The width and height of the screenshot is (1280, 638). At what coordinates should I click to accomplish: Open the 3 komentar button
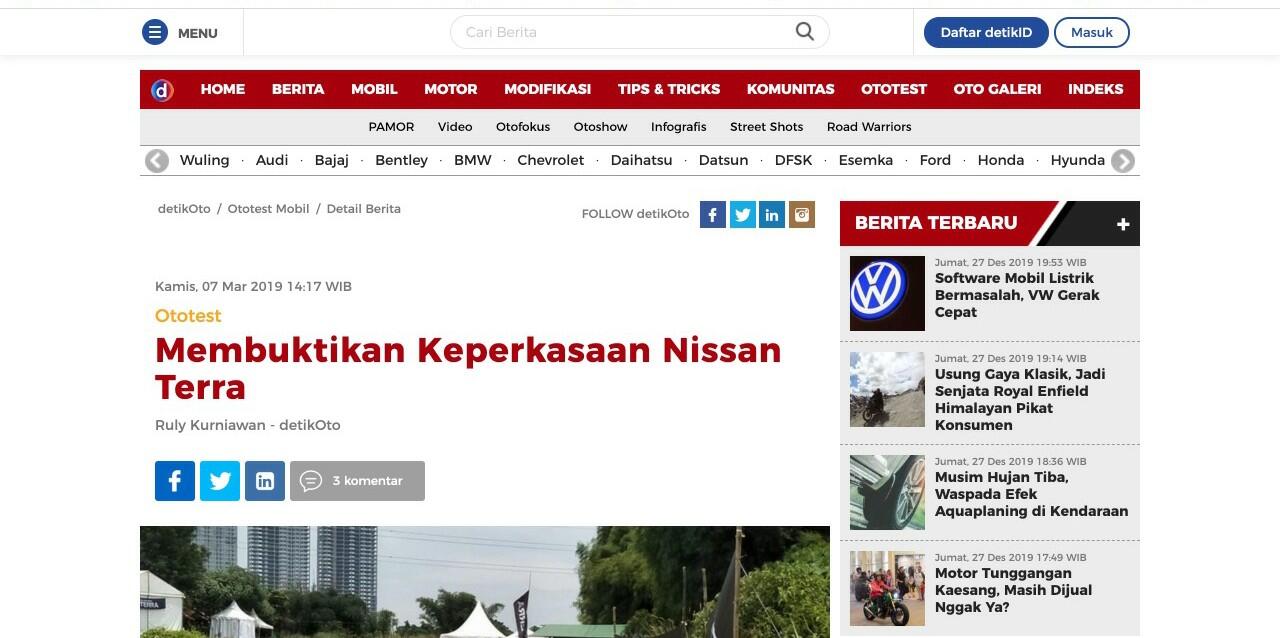point(357,481)
